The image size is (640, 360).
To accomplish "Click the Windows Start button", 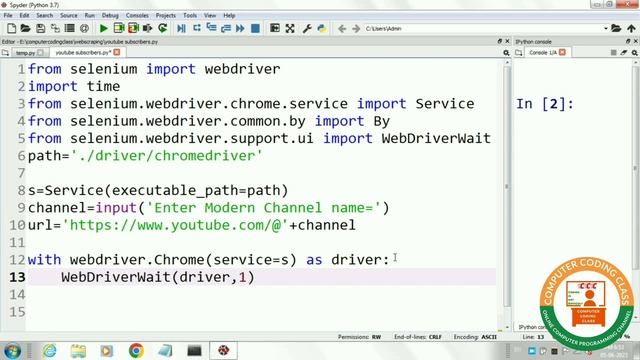I will point(12,351).
